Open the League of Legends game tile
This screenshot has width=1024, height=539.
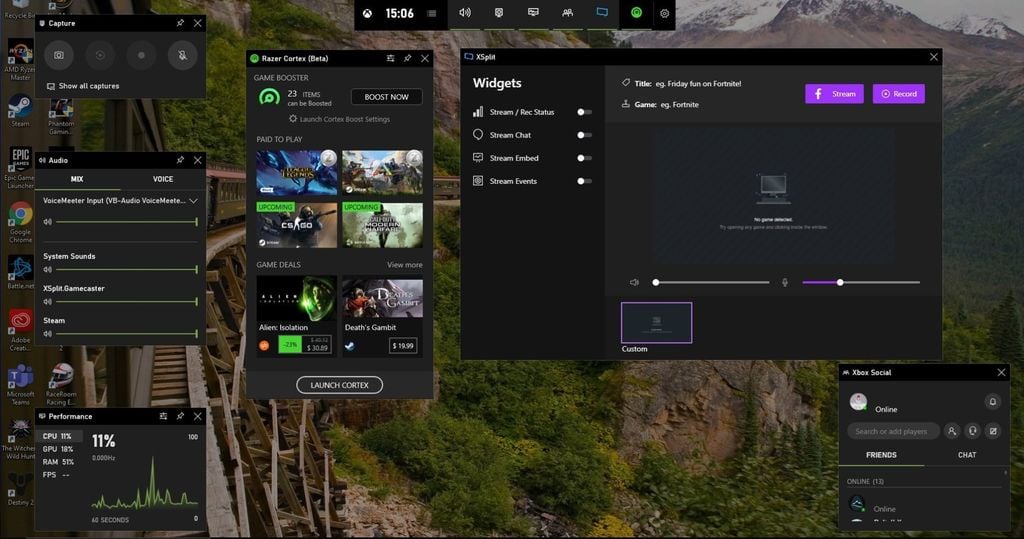point(297,172)
